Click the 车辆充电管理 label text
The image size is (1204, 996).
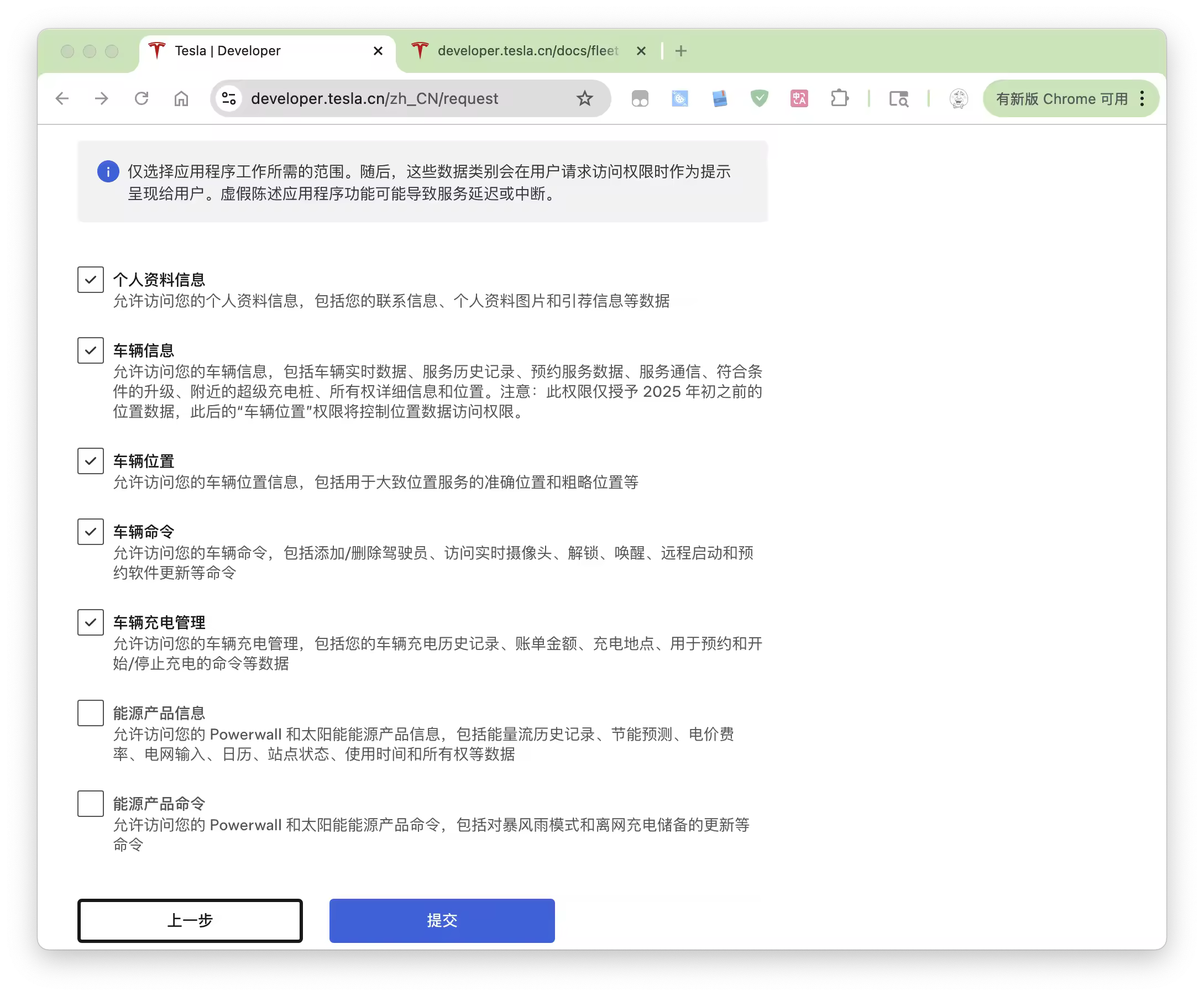pos(159,622)
